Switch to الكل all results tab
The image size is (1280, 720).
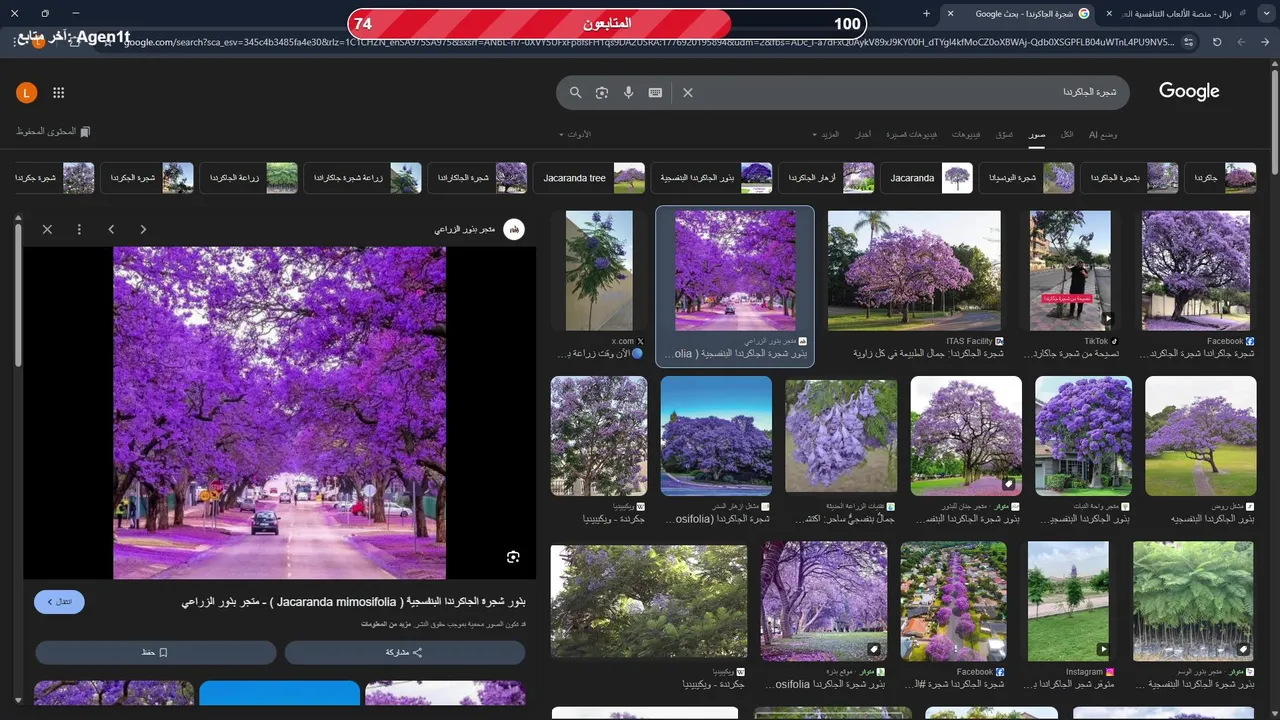tap(1067, 134)
